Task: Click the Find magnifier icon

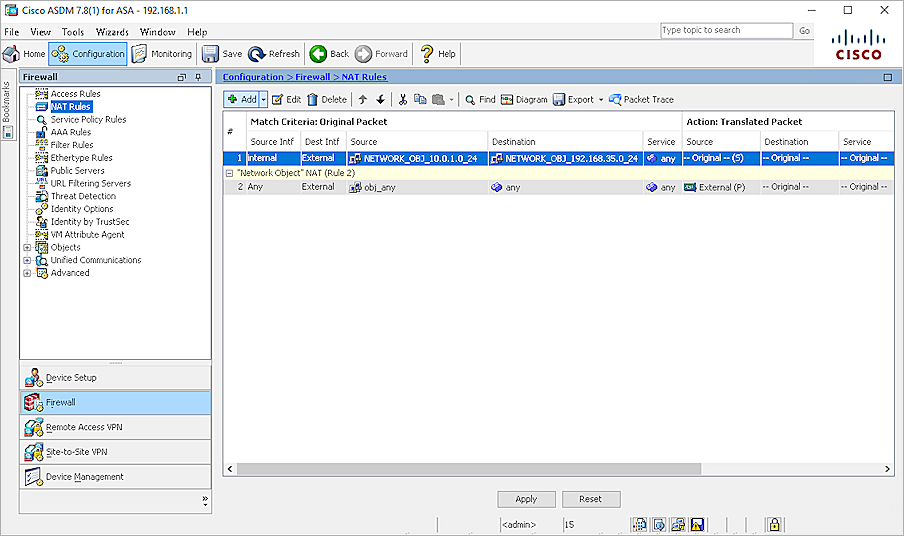Action: click(x=469, y=100)
